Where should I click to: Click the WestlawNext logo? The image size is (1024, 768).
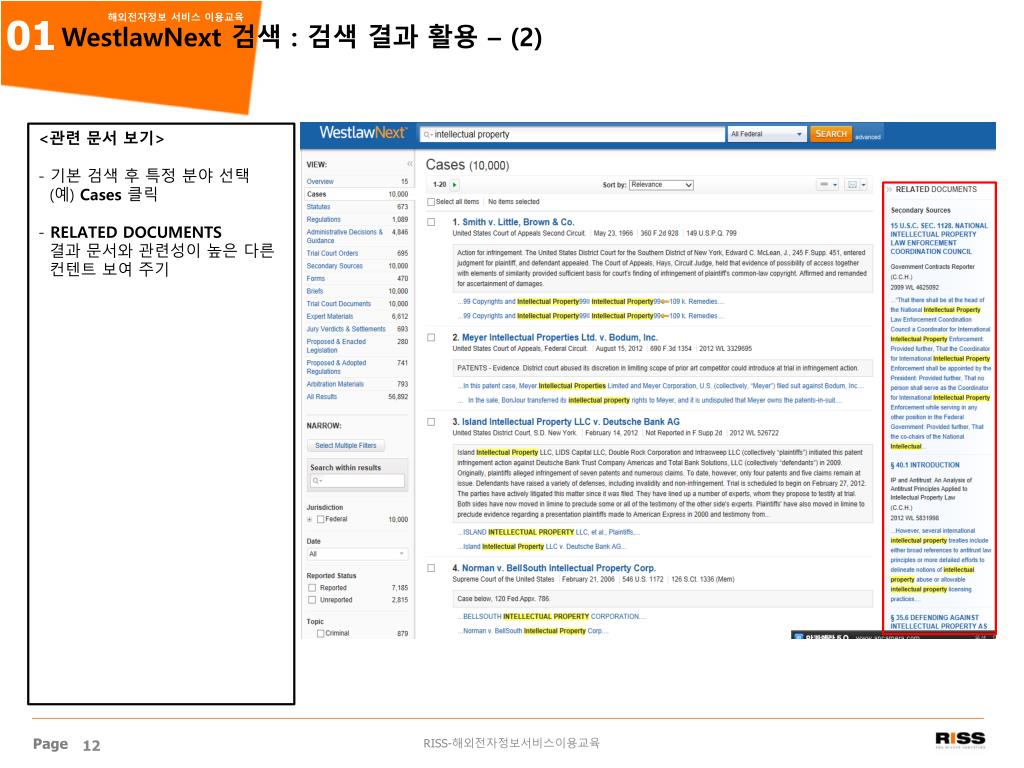point(362,133)
